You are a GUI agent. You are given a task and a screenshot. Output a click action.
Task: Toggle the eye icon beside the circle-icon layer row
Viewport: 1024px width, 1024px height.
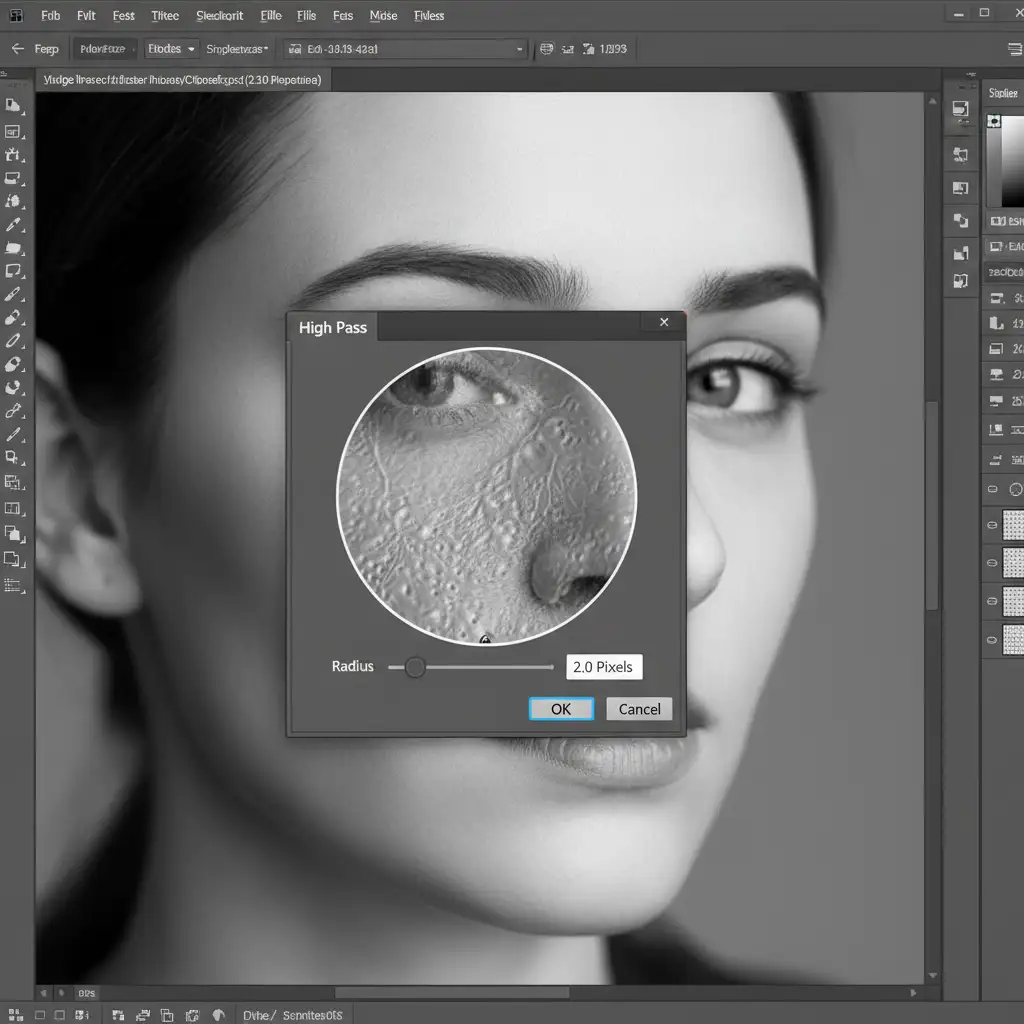(x=993, y=490)
